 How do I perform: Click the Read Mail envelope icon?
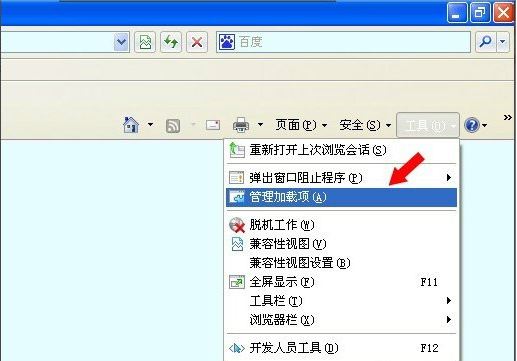pyautogui.click(x=213, y=125)
